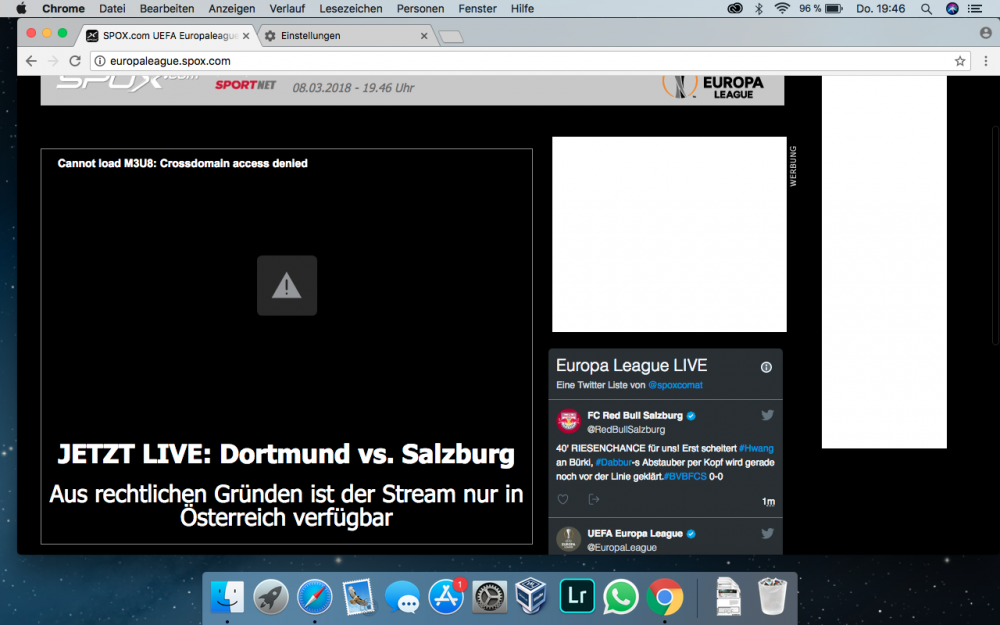Open the Lesezeichen menu

pyautogui.click(x=351, y=9)
